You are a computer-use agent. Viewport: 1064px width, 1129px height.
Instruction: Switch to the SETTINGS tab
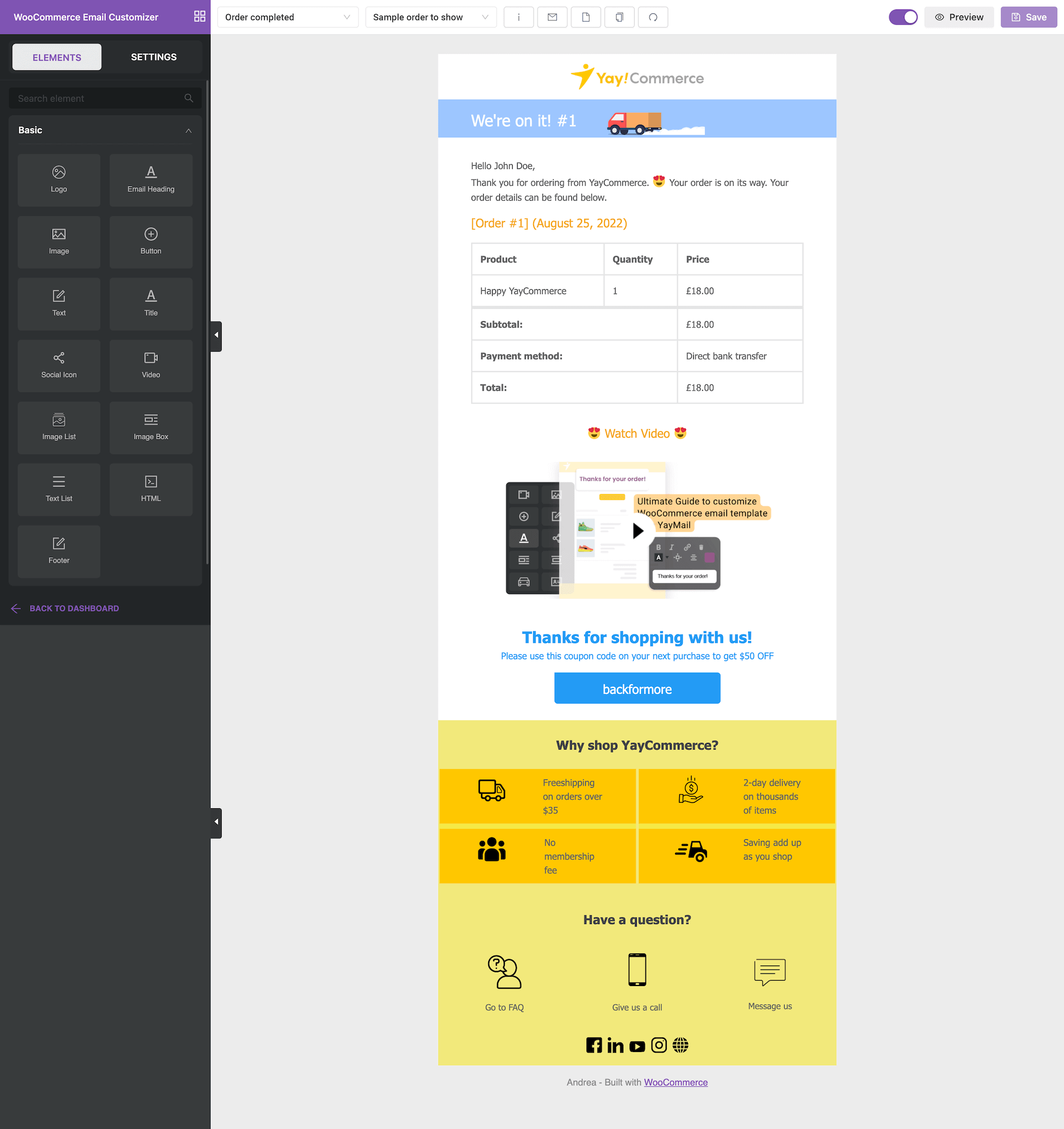[153, 57]
